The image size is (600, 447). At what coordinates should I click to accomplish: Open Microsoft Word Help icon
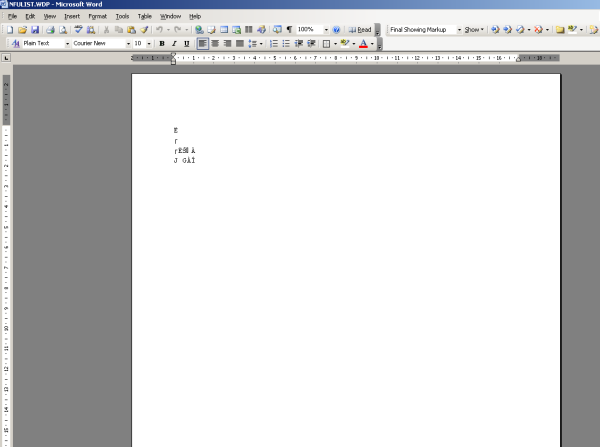[336, 29]
